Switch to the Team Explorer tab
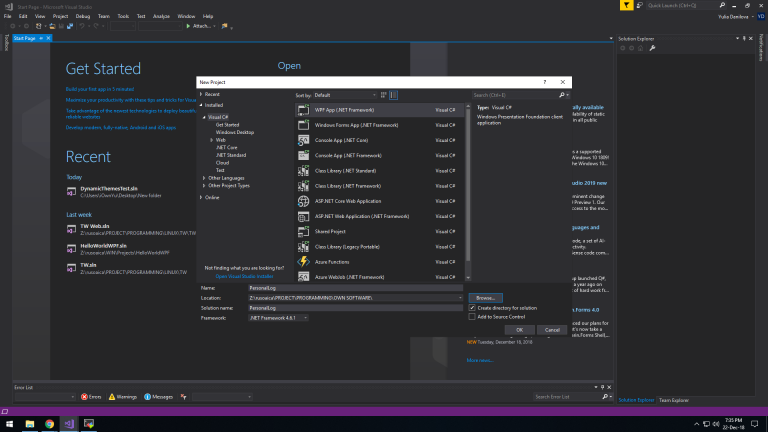Screen dimensions: 768x432 coord(673,400)
